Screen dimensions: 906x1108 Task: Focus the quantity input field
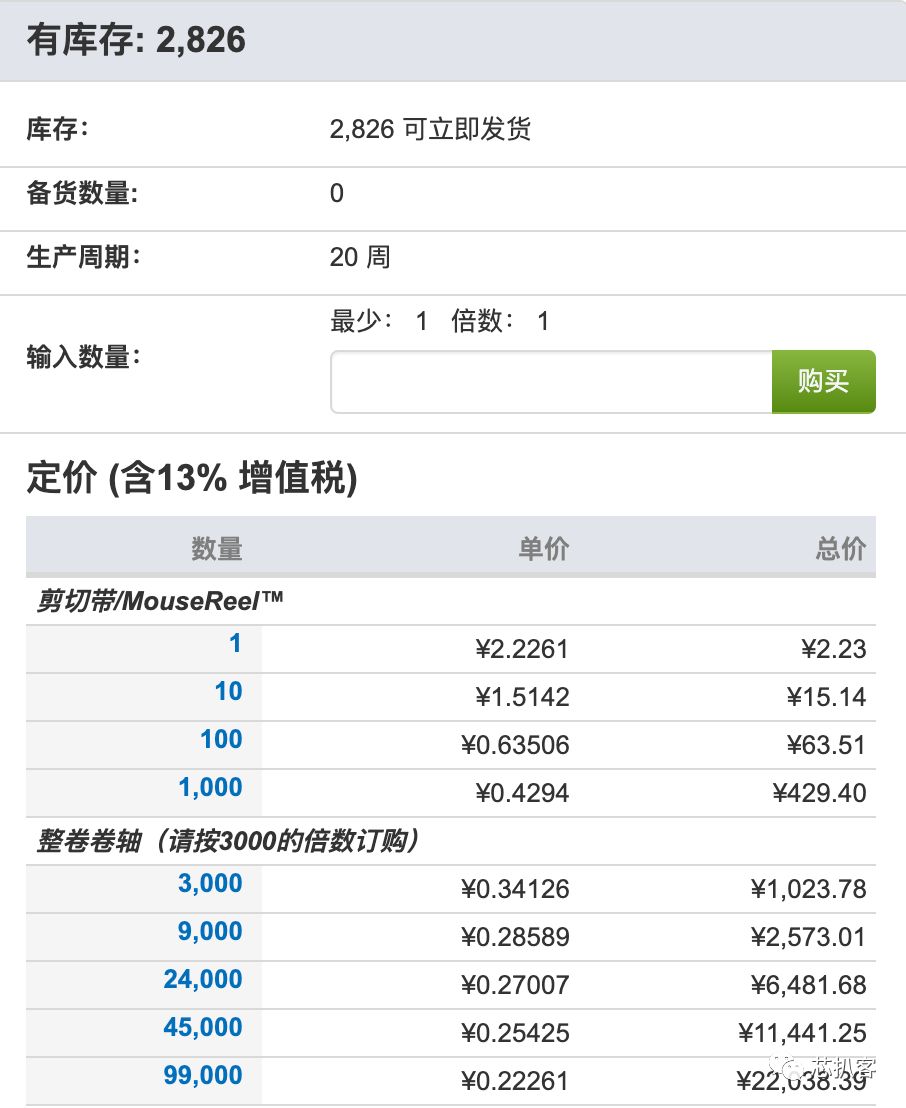click(551, 382)
